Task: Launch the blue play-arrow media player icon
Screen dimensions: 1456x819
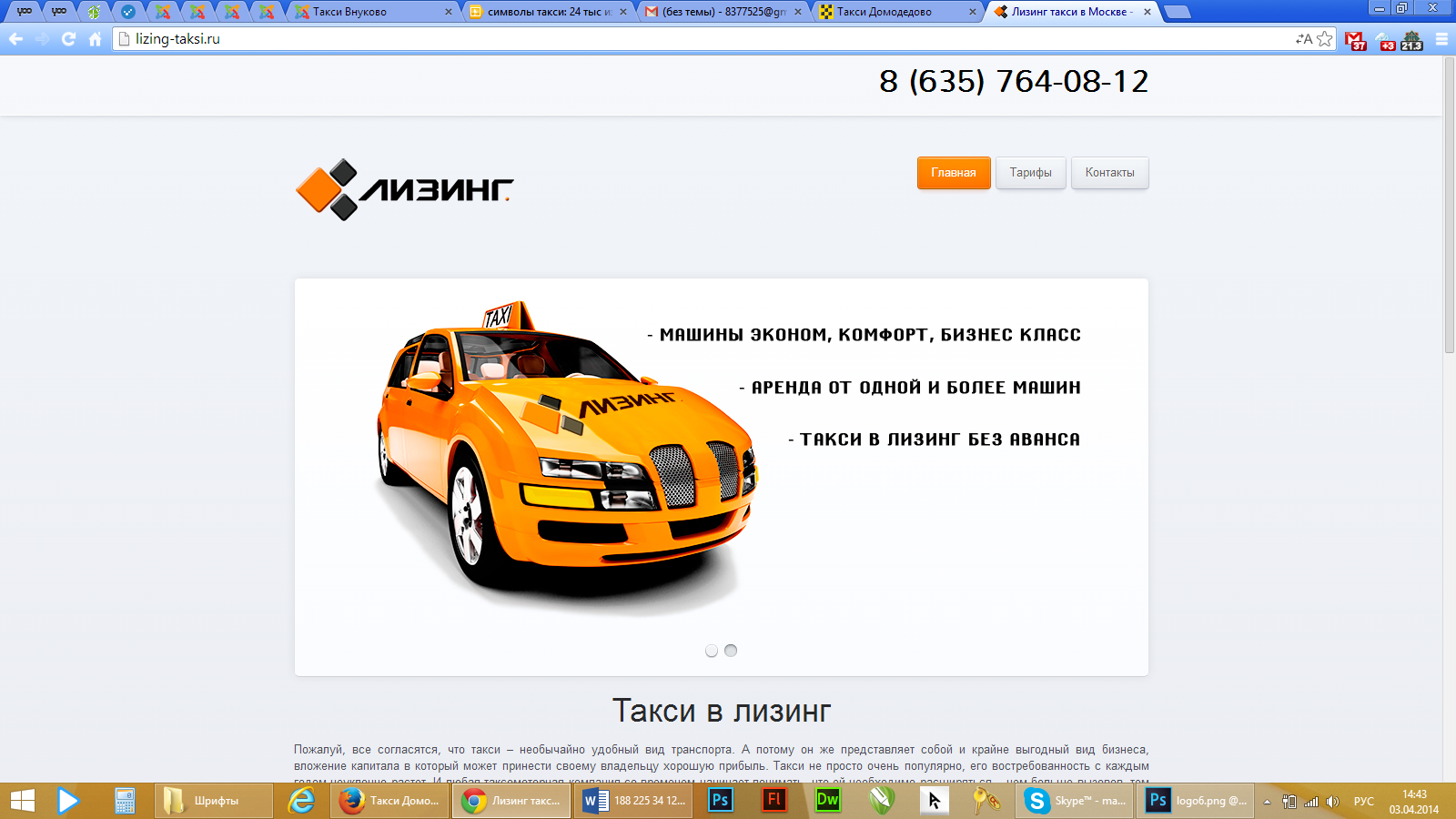Action: click(x=68, y=801)
